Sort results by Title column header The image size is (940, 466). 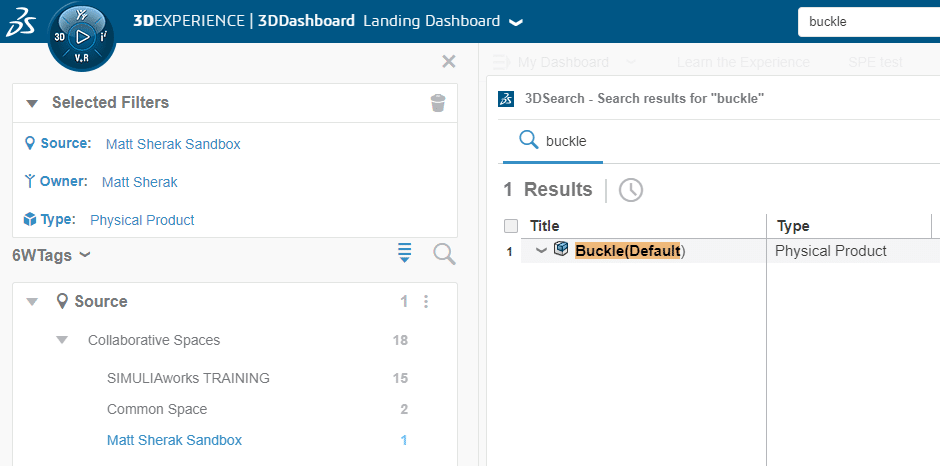[545, 226]
